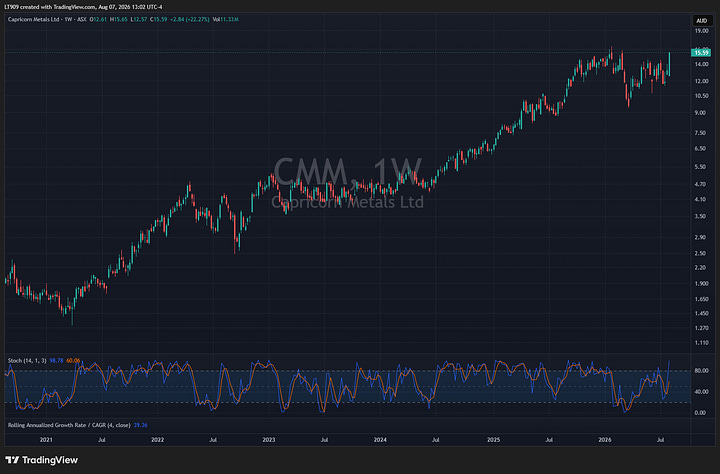Select the Rolling Annualized Growth Rate / CAGR legend

pos(69,425)
